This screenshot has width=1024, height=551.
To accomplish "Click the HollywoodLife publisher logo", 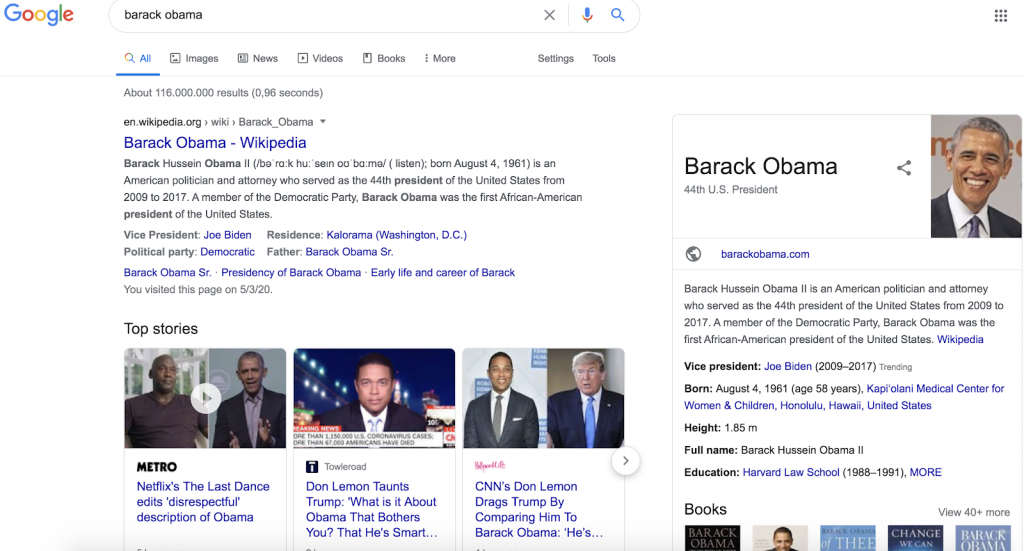I will 490,465.
